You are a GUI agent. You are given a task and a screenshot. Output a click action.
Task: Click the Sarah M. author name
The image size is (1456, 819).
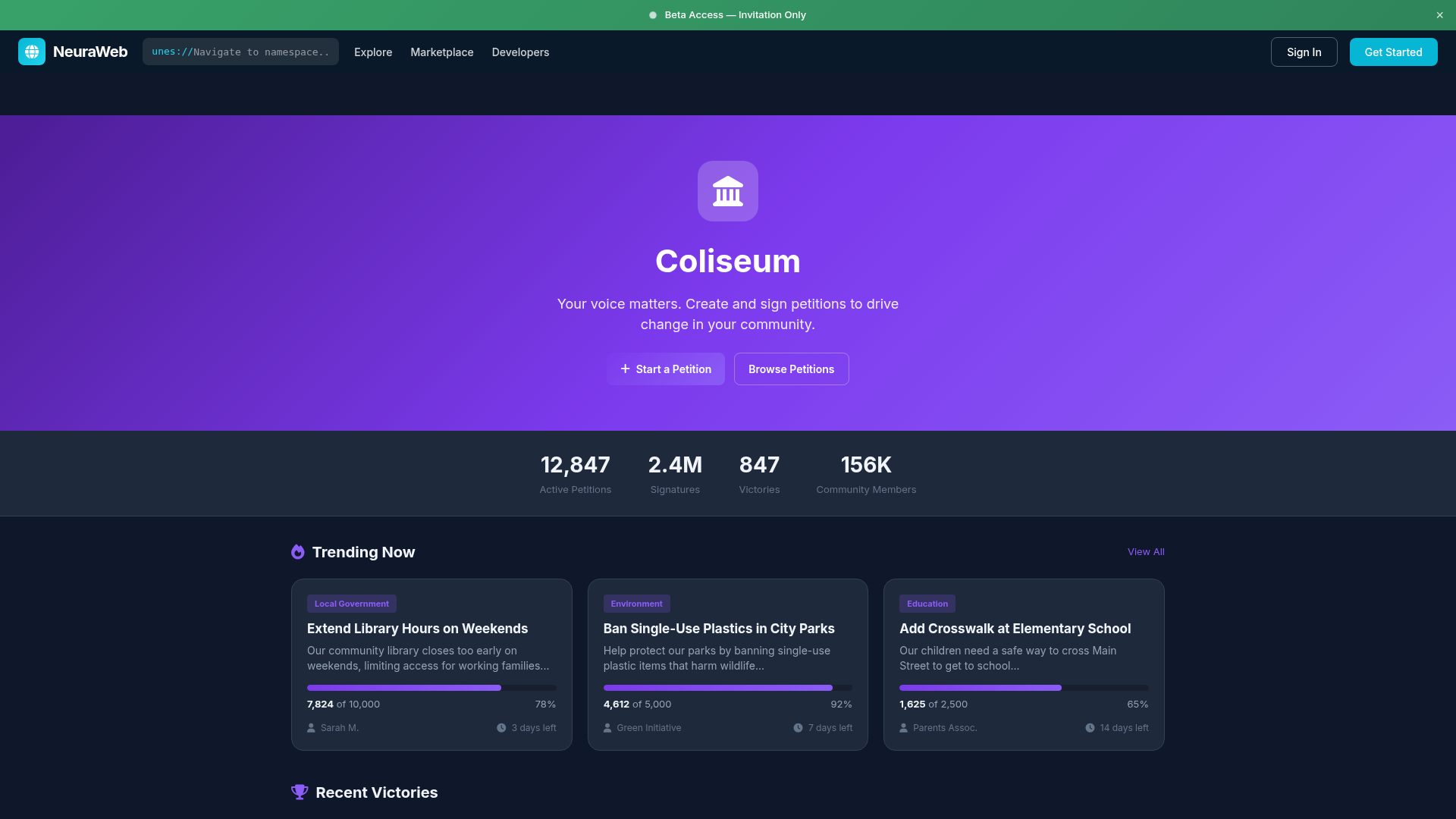(340, 728)
